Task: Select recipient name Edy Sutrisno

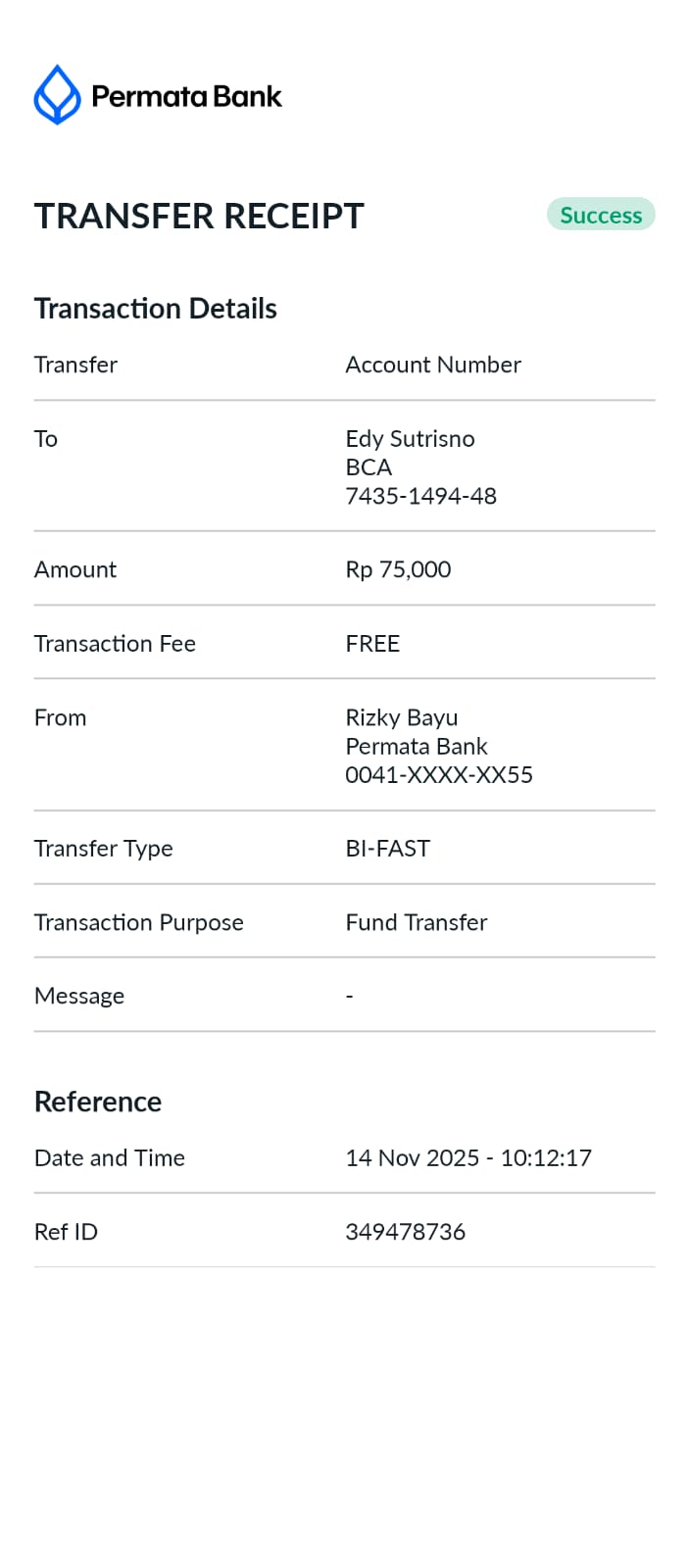Action: pos(410,438)
